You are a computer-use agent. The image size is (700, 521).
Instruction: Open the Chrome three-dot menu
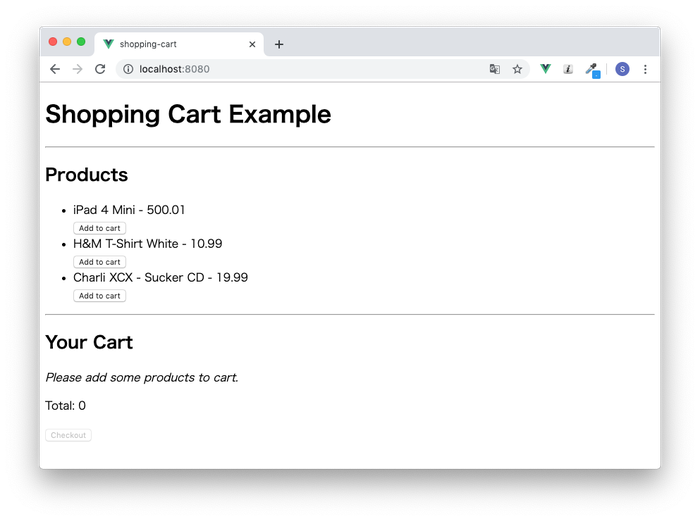(x=645, y=69)
